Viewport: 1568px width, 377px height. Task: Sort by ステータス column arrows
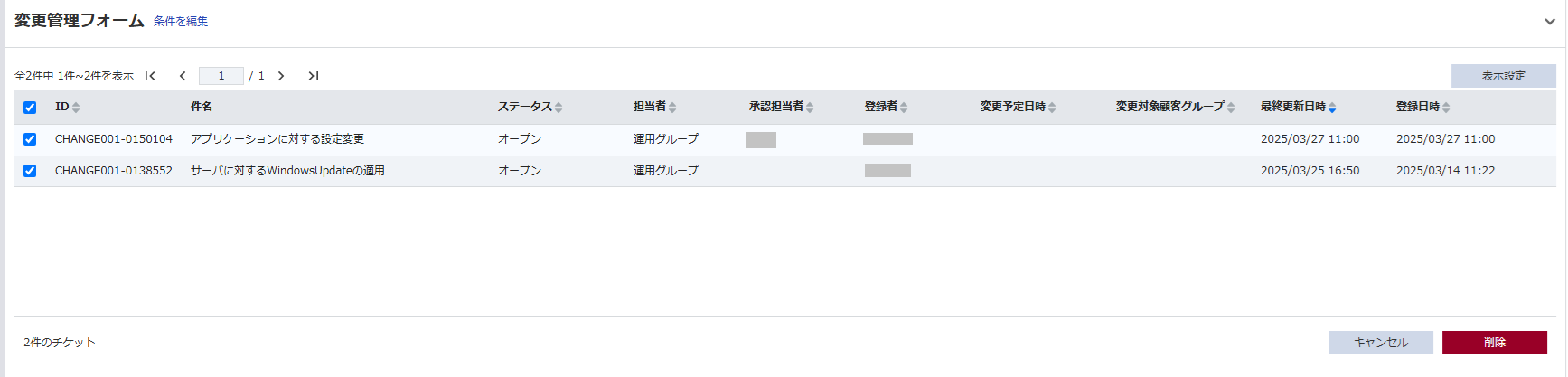point(559,108)
